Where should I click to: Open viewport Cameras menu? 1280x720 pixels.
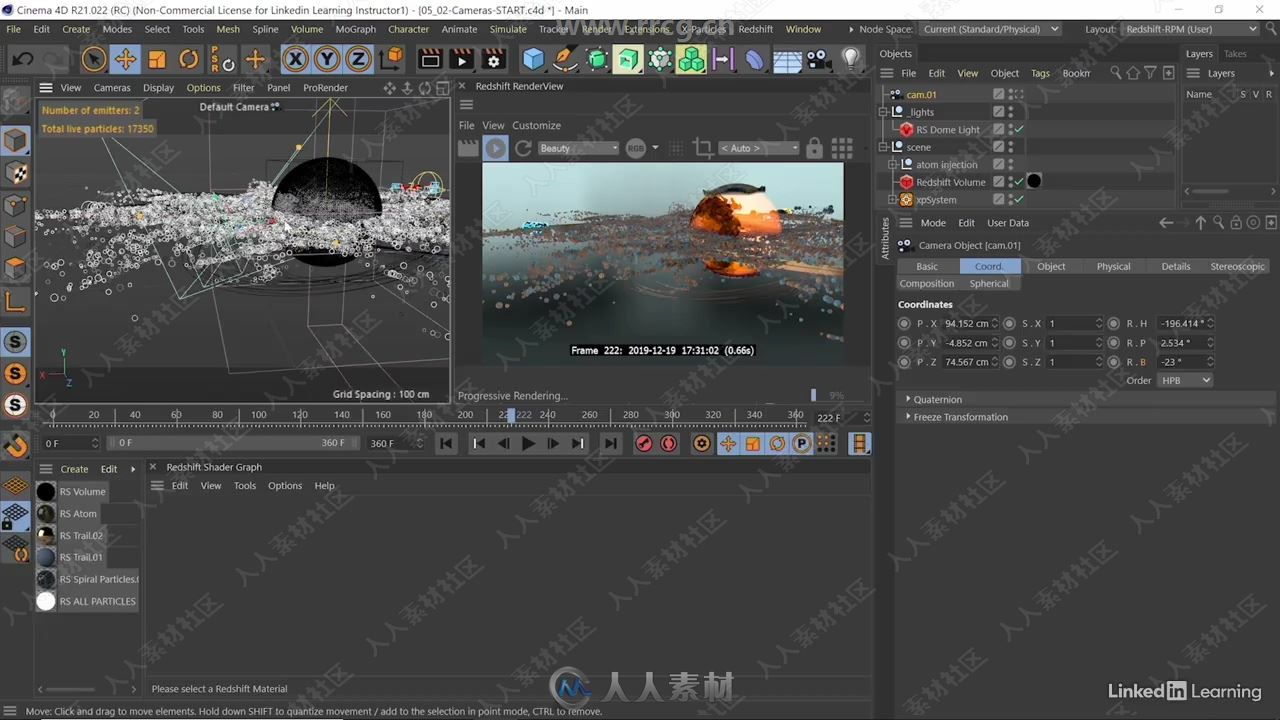click(x=112, y=87)
